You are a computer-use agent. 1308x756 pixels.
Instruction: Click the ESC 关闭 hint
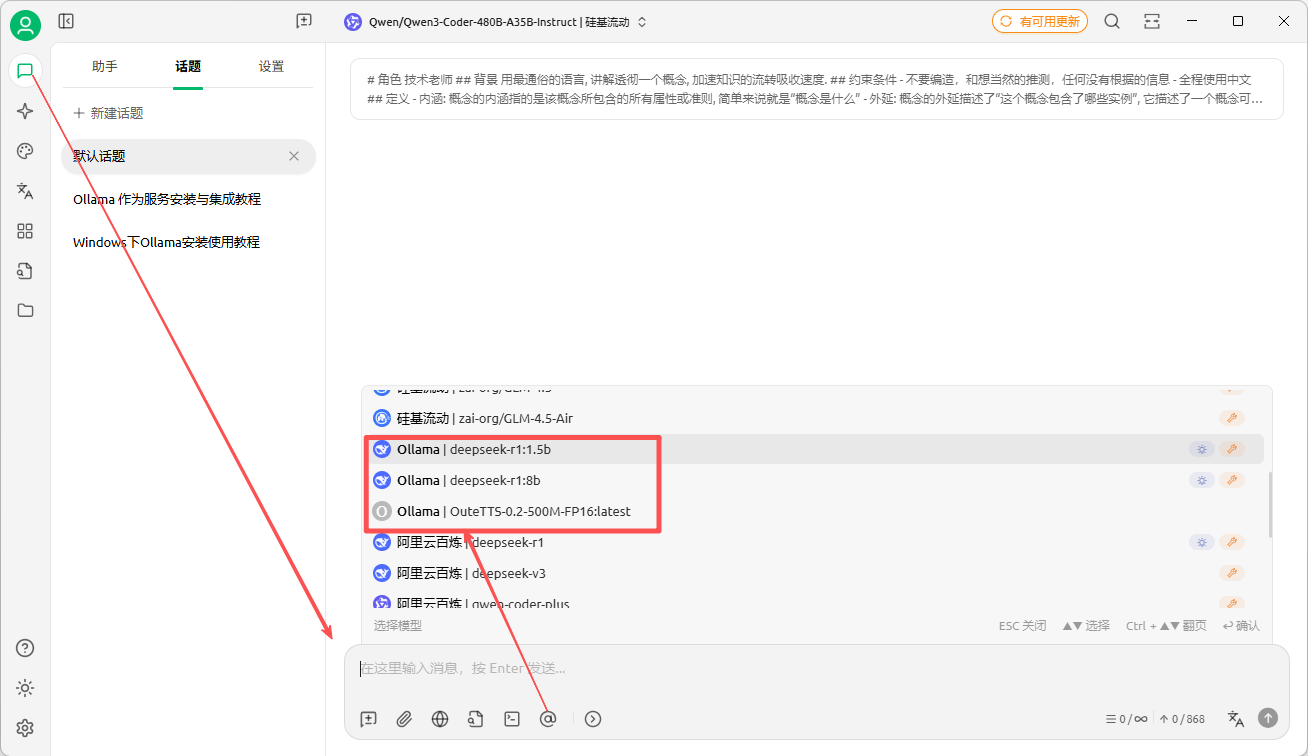click(1022, 626)
